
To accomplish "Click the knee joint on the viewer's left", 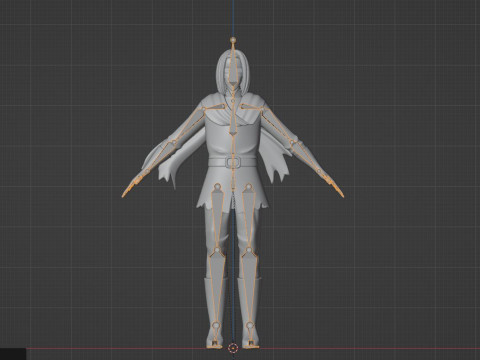I will coord(217,249).
